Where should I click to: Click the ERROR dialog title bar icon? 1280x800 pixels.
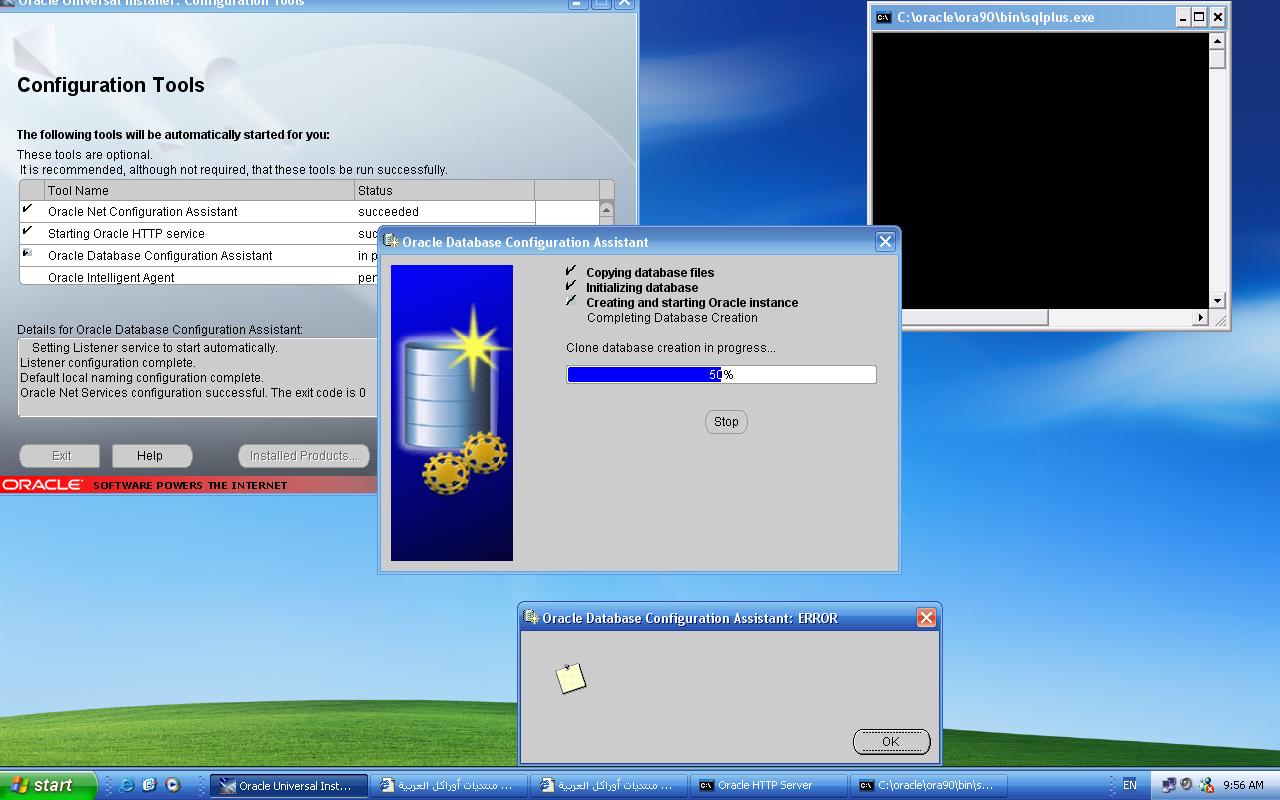(x=531, y=618)
